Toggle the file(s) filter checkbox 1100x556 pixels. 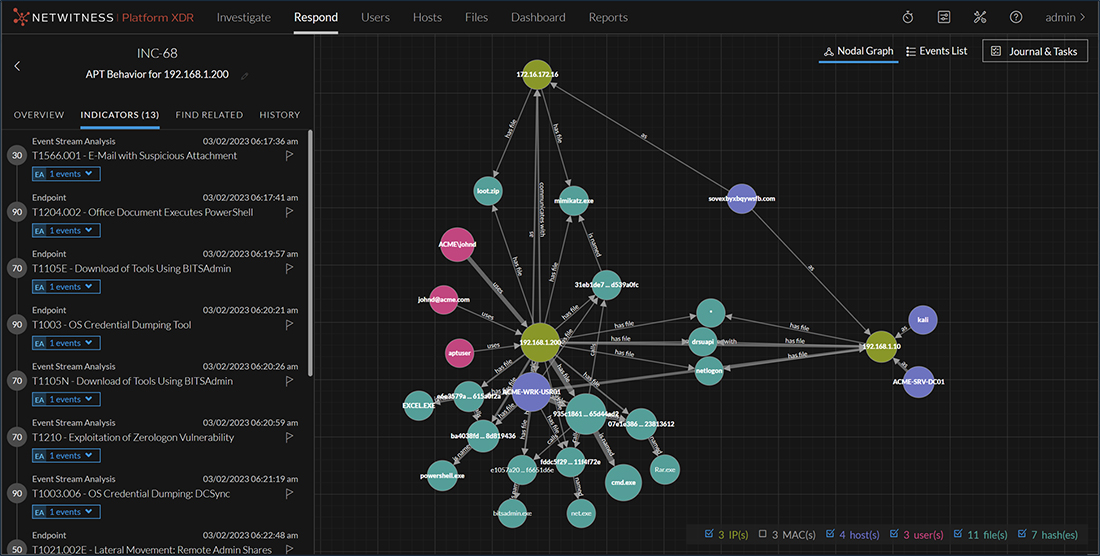(958, 534)
